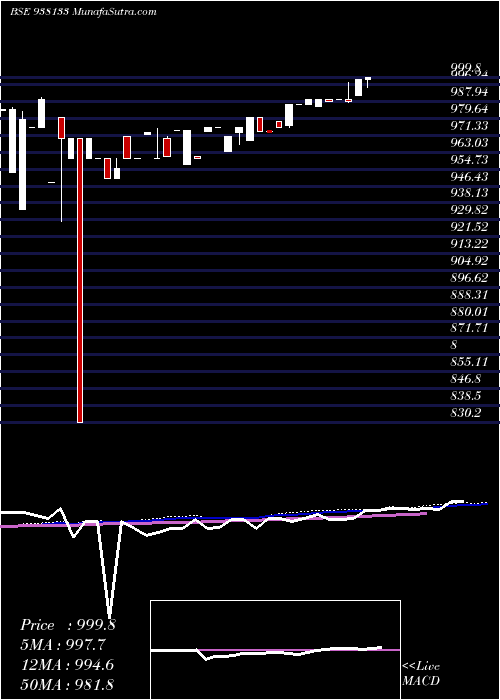
Task: Click the 987.94 price axis label
Action: [x=469, y=92]
